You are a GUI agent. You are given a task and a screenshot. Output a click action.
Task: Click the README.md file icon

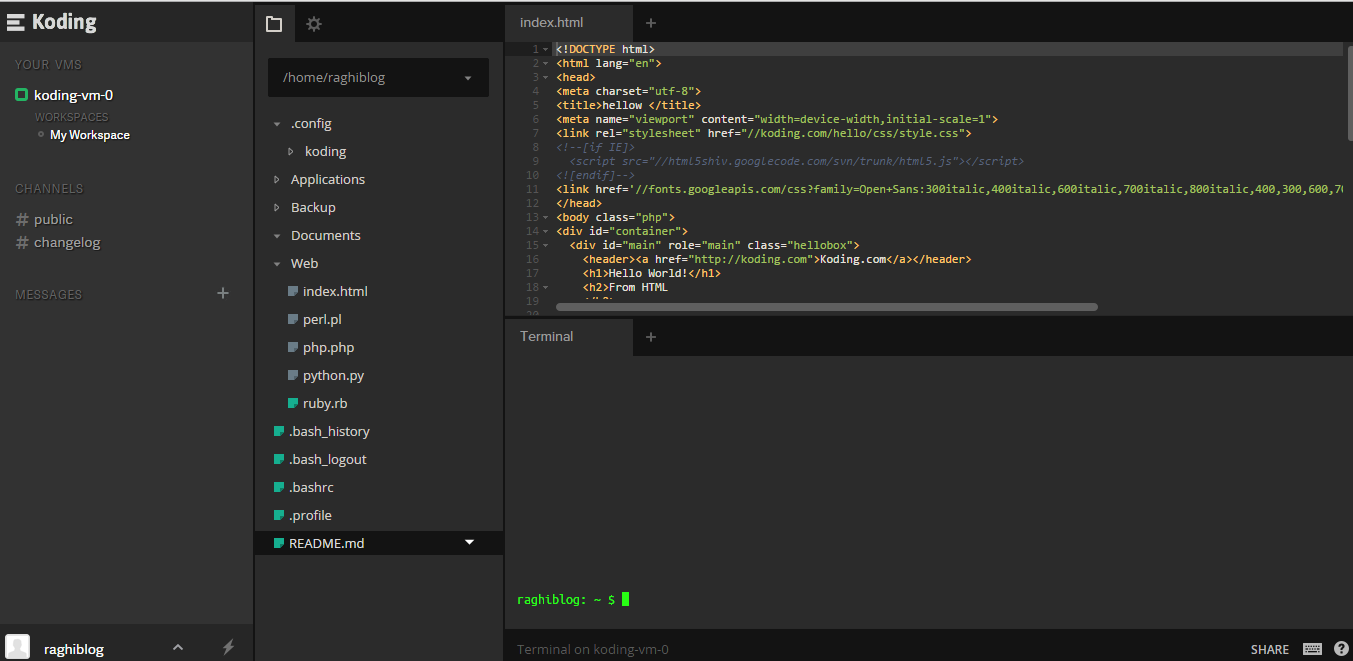[279, 544]
